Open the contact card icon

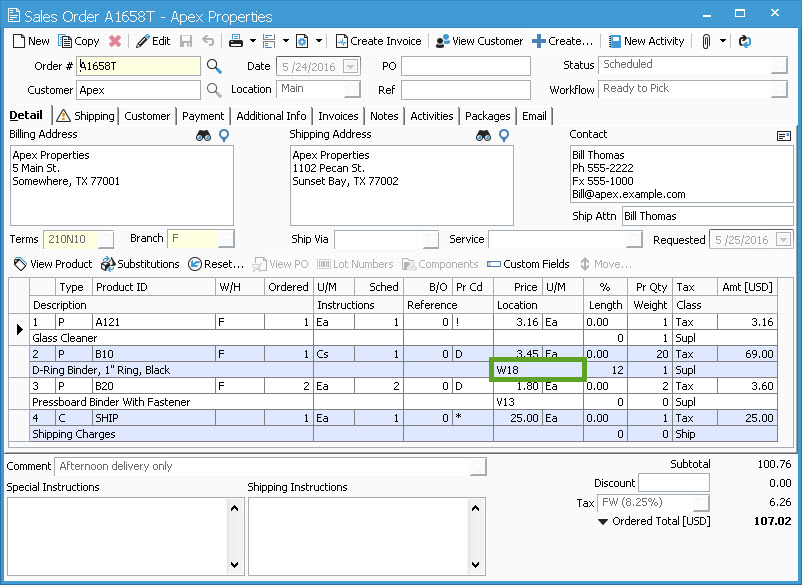click(784, 136)
